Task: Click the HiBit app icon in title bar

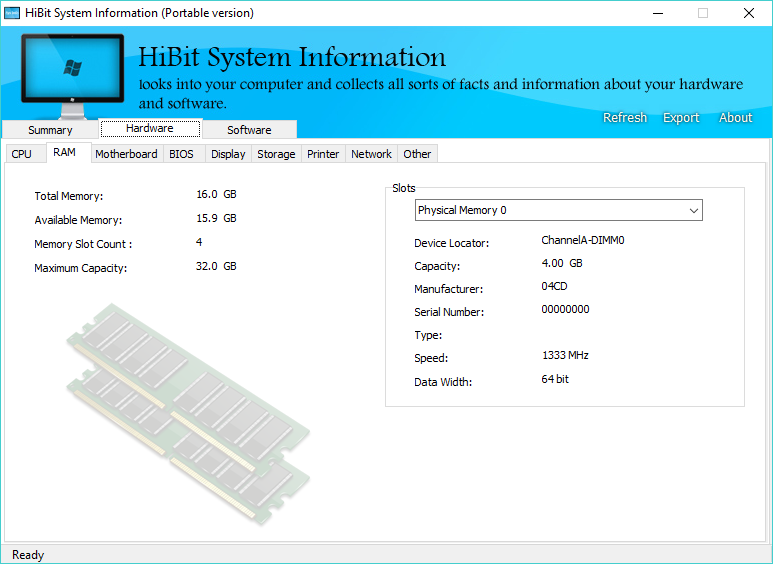Action: pyautogui.click(x=12, y=13)
